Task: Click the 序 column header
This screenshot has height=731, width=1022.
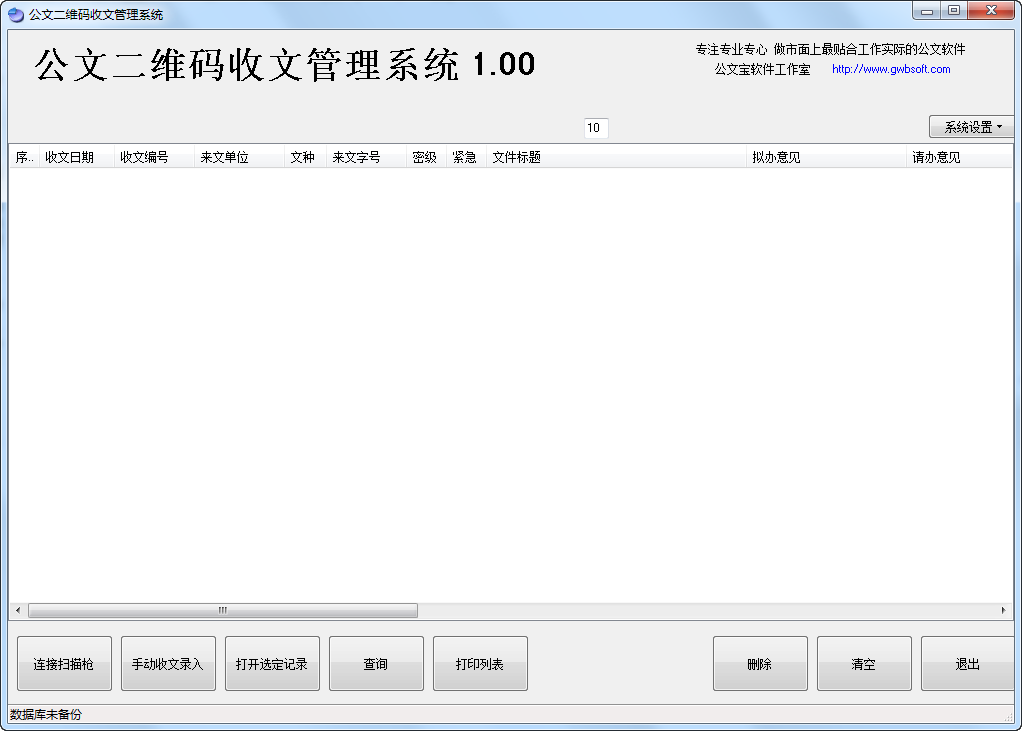Action: click(24, 157)
